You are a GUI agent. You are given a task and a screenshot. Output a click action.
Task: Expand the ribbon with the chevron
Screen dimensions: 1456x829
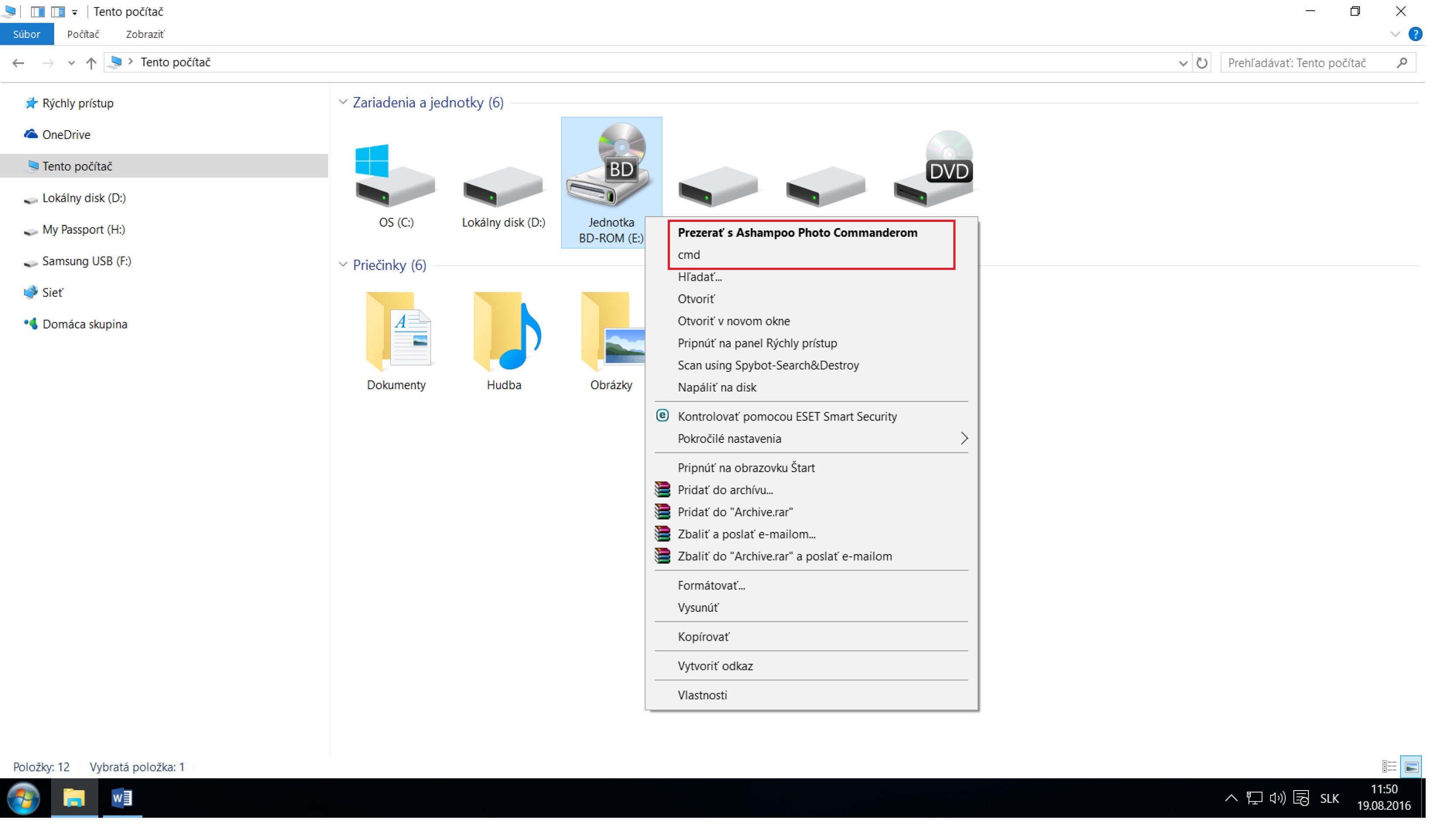[1395, 34]
